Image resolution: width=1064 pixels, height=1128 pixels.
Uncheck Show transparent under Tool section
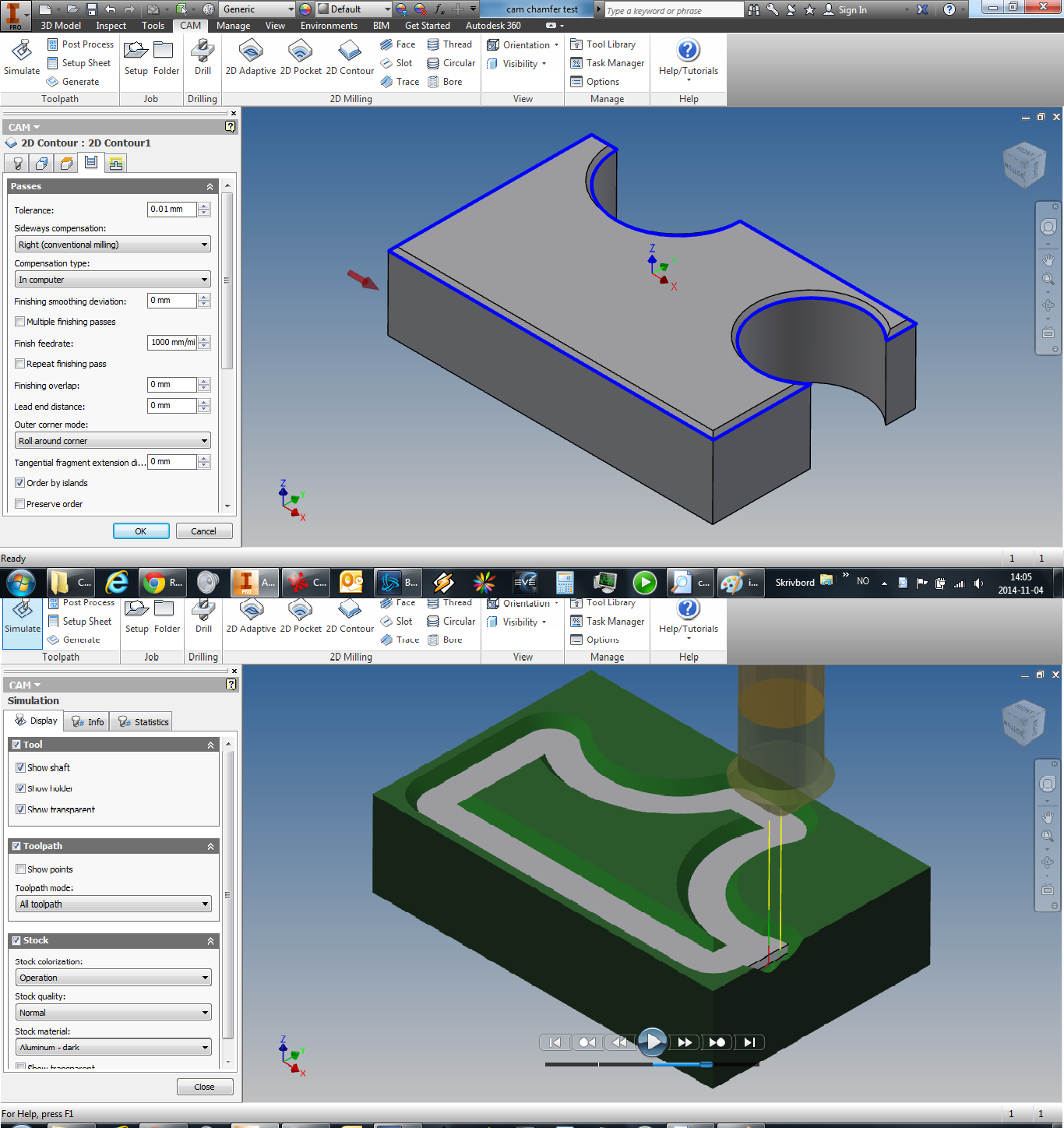point(21,809)
